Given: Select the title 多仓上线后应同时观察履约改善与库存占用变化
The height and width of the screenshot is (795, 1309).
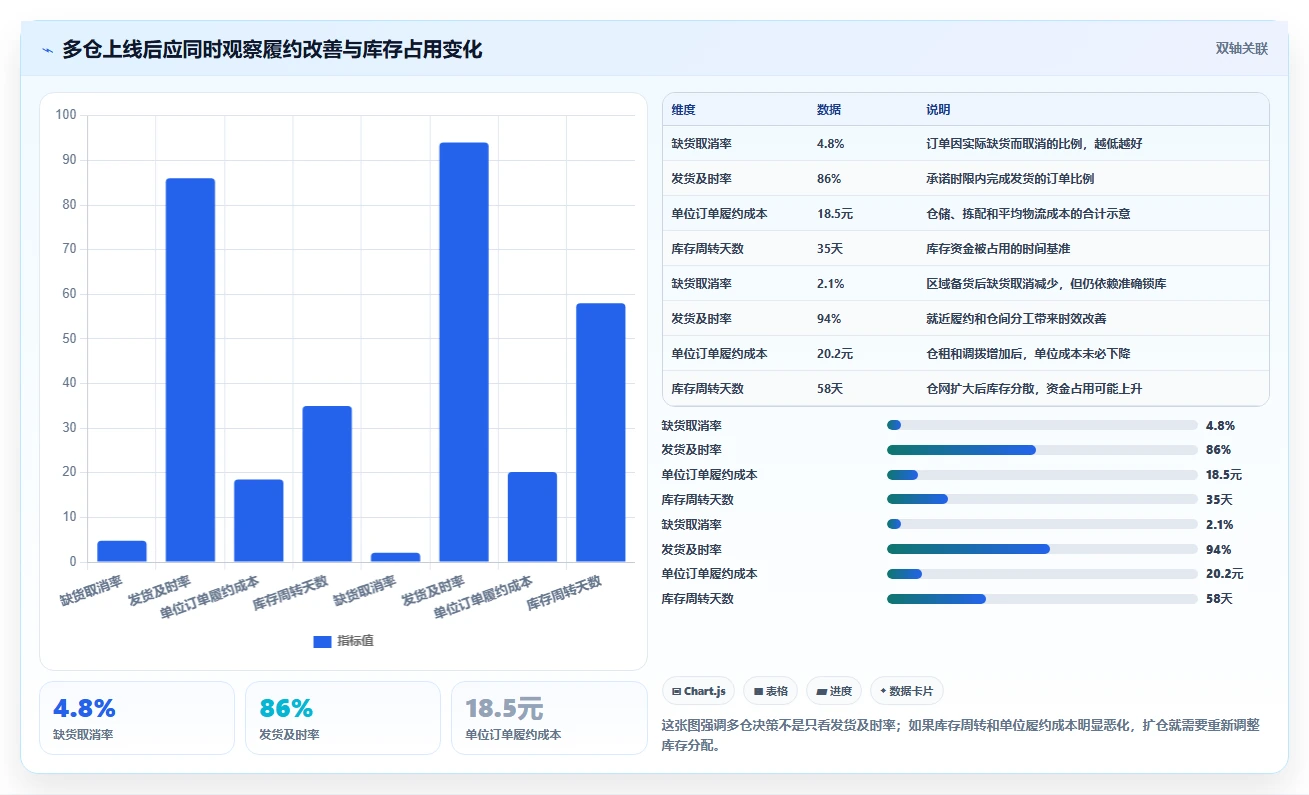Looking at the screenshot, I should [x=272, y=49].
